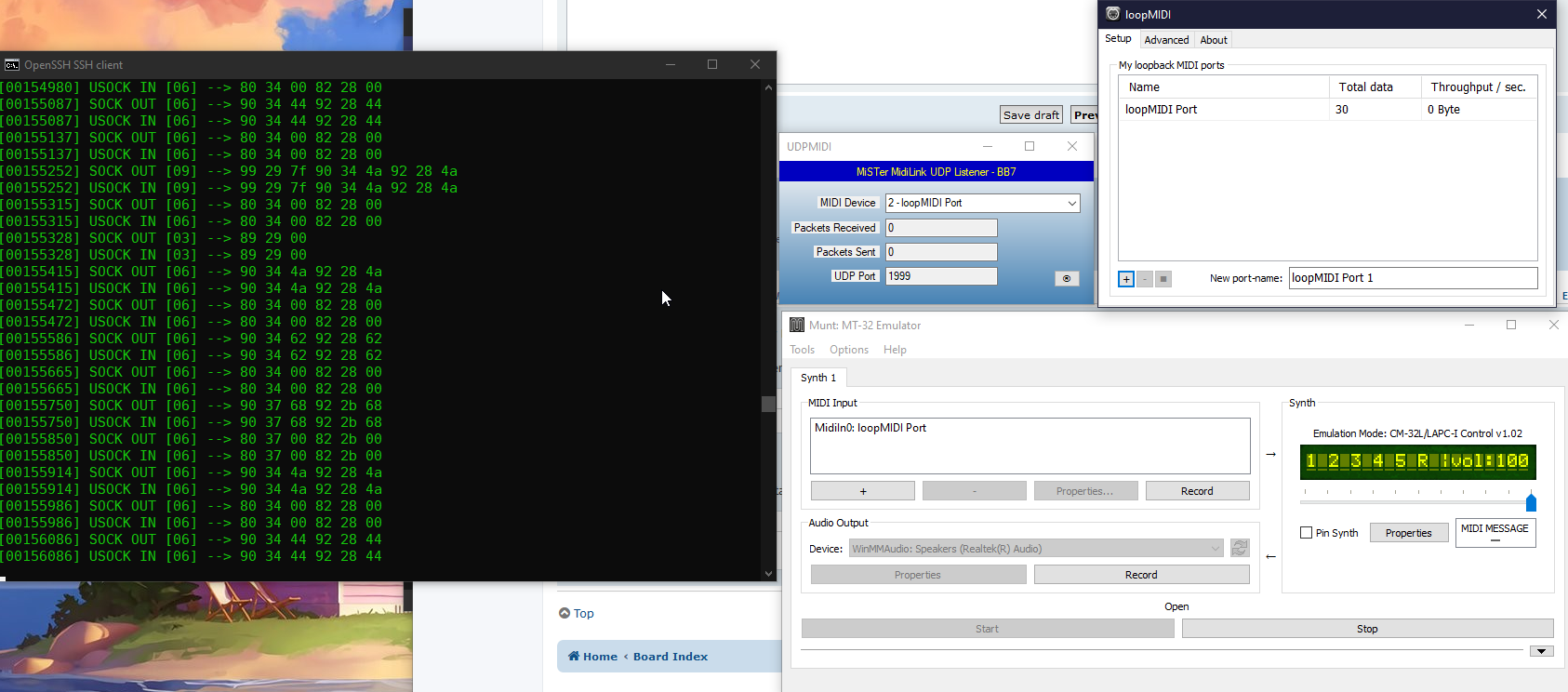Click the Munt Stop button
Image resolution: width=1568 pixels, height=692 pixels.
pos(1367,629)
